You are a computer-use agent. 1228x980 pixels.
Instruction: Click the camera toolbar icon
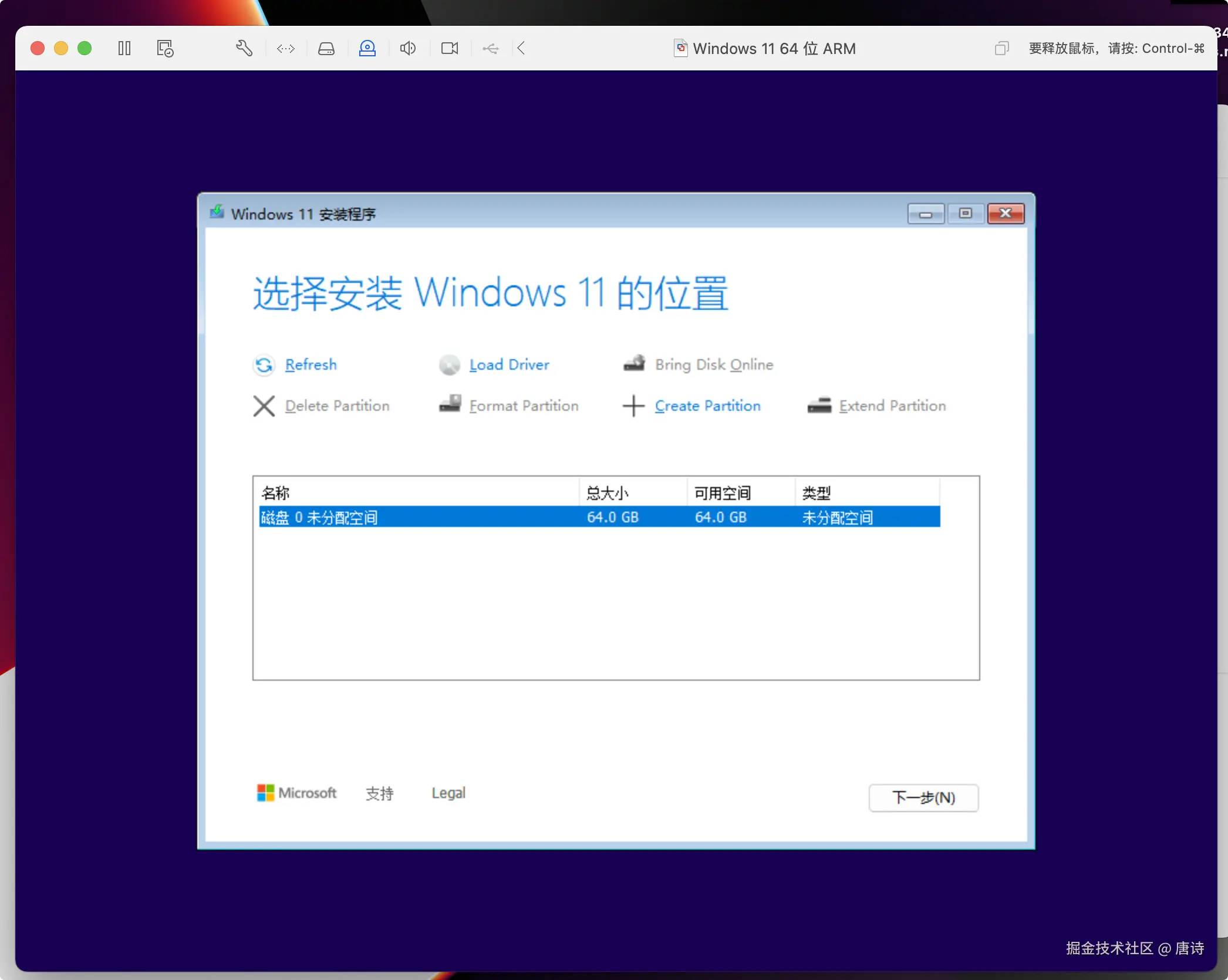450,48
